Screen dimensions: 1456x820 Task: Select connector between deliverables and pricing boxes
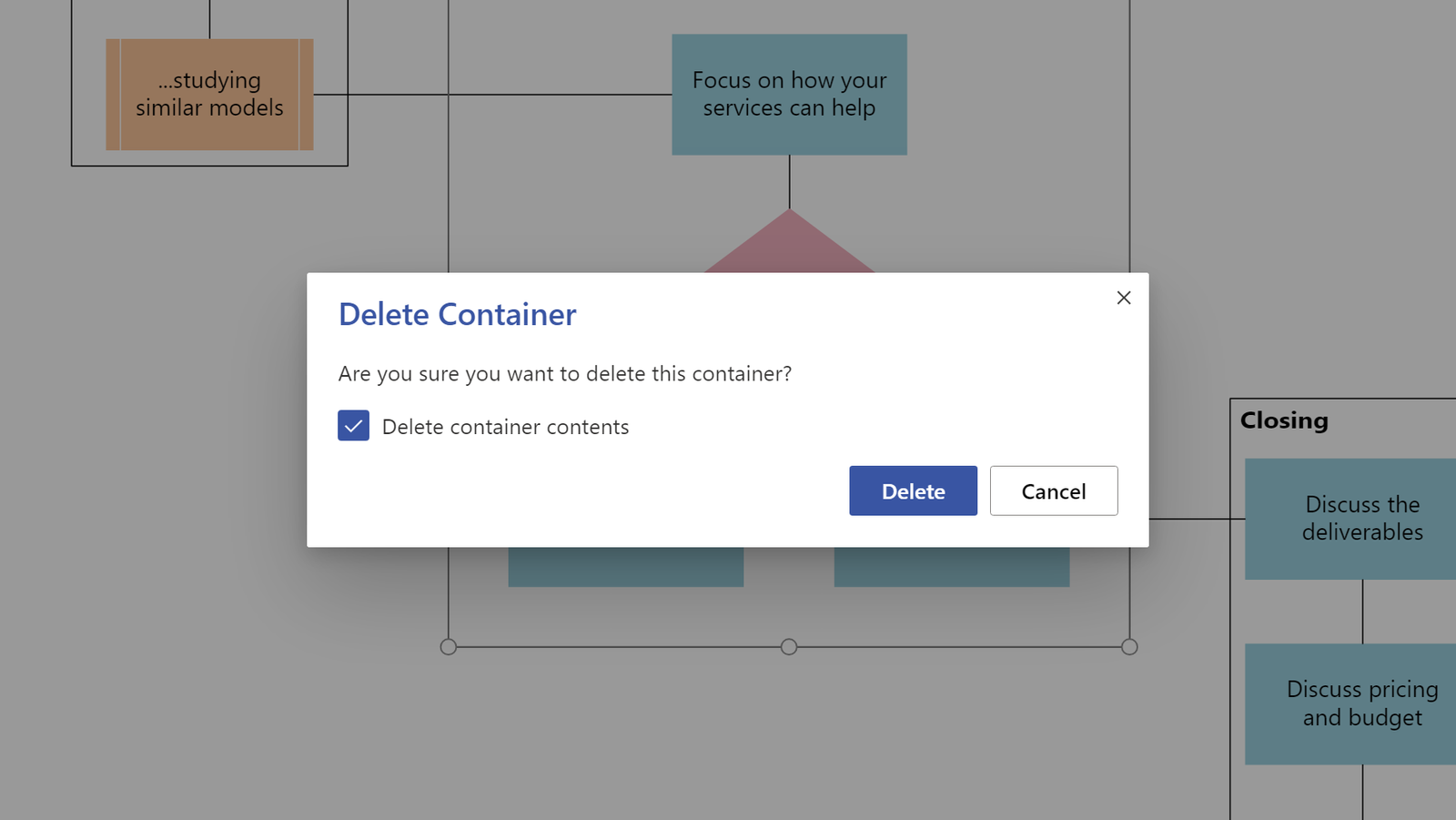coord(1362,612)
